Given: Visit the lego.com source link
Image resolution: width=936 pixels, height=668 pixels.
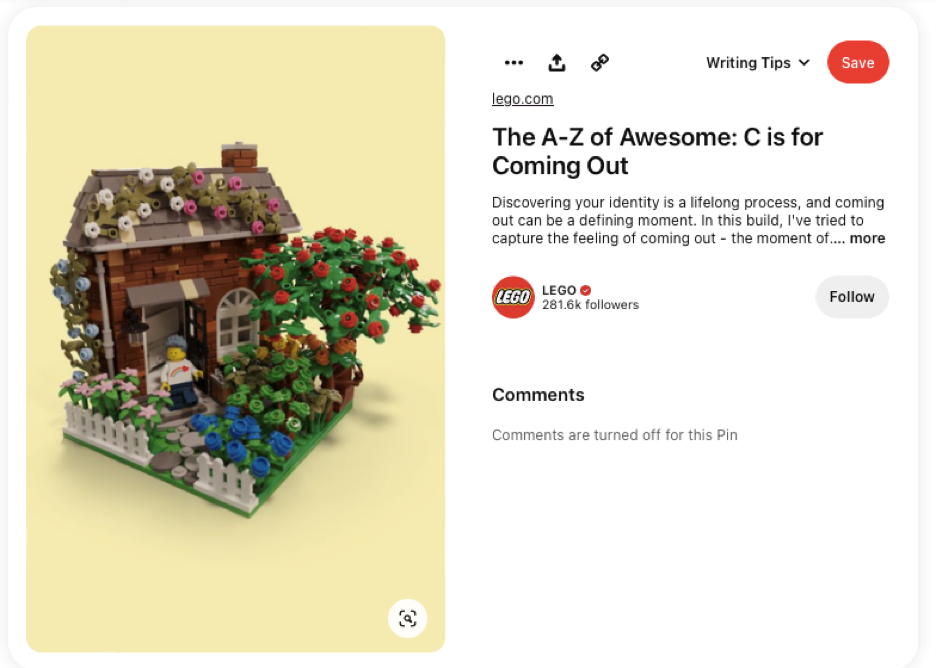Looking at the screenshot, I should coord(522,98).
